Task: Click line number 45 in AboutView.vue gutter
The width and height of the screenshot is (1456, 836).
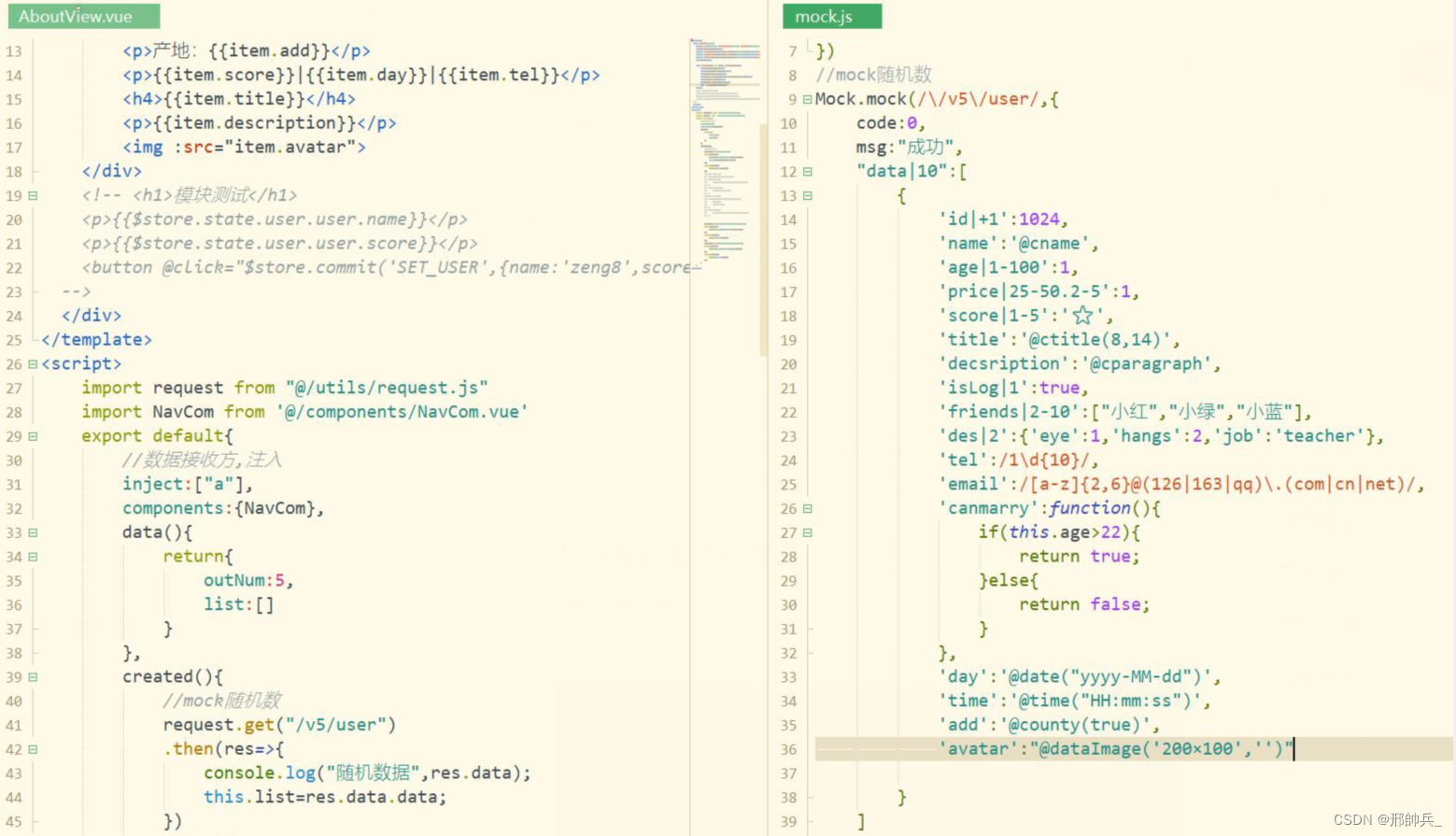Action: 14,822
